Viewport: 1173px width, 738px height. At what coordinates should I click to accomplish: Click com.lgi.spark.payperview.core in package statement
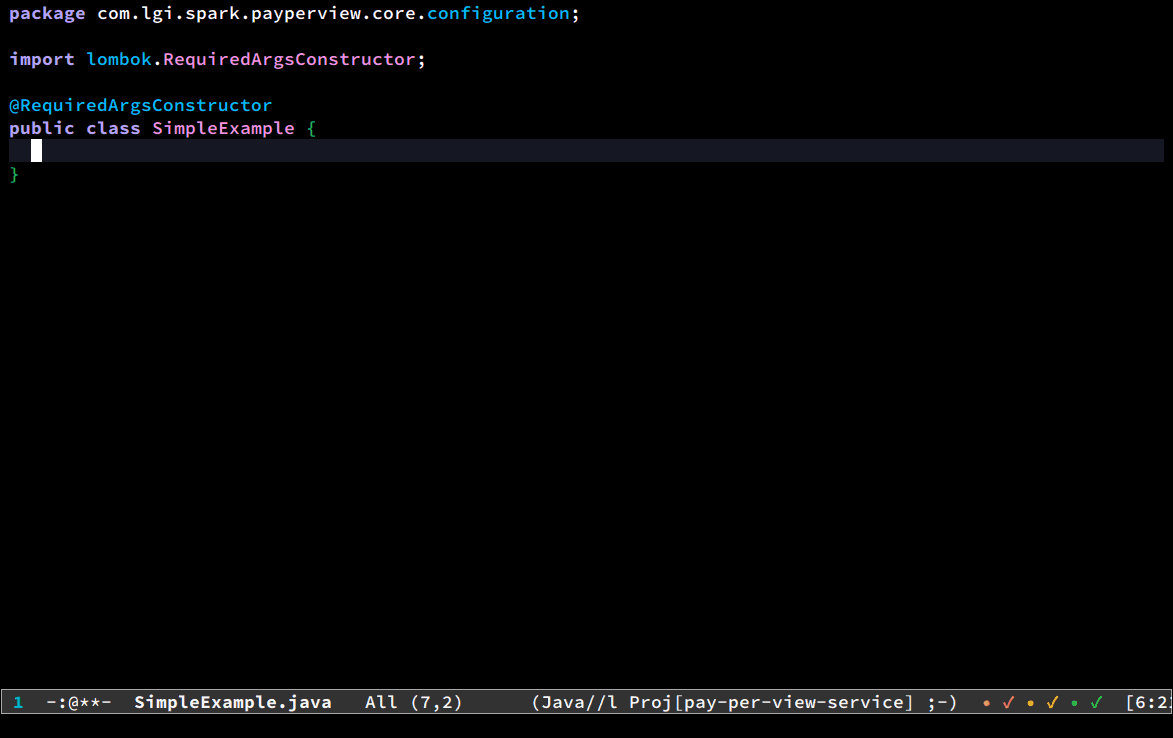click(257, 13)
